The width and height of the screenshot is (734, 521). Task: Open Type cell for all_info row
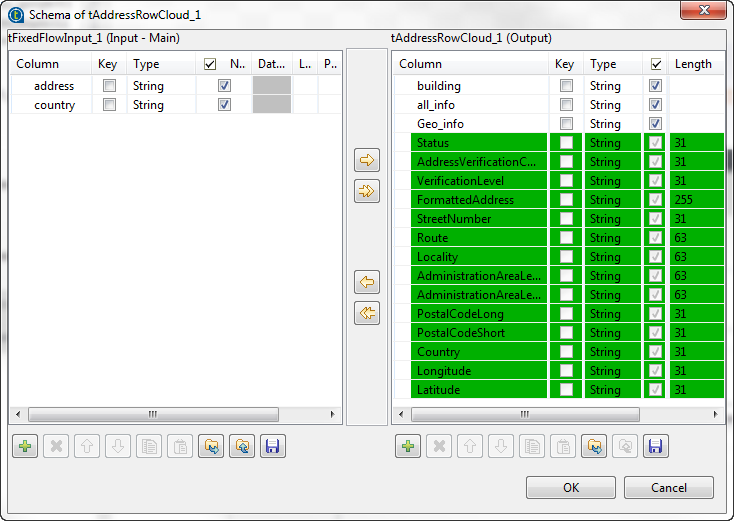click(x=613, y=104)
